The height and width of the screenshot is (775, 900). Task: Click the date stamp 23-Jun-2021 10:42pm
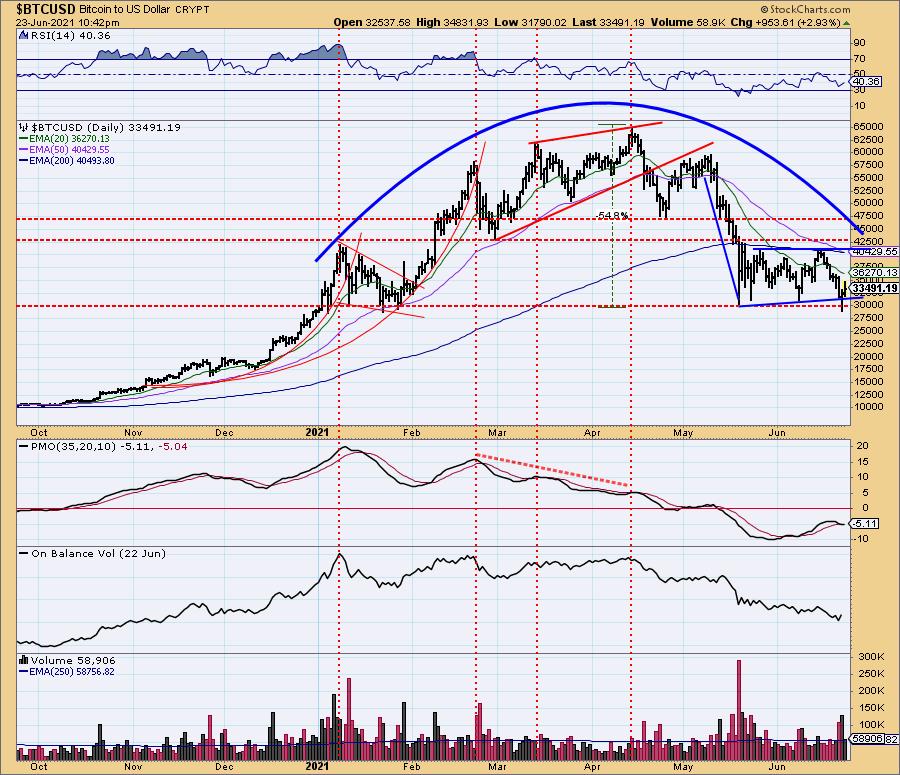68,23
